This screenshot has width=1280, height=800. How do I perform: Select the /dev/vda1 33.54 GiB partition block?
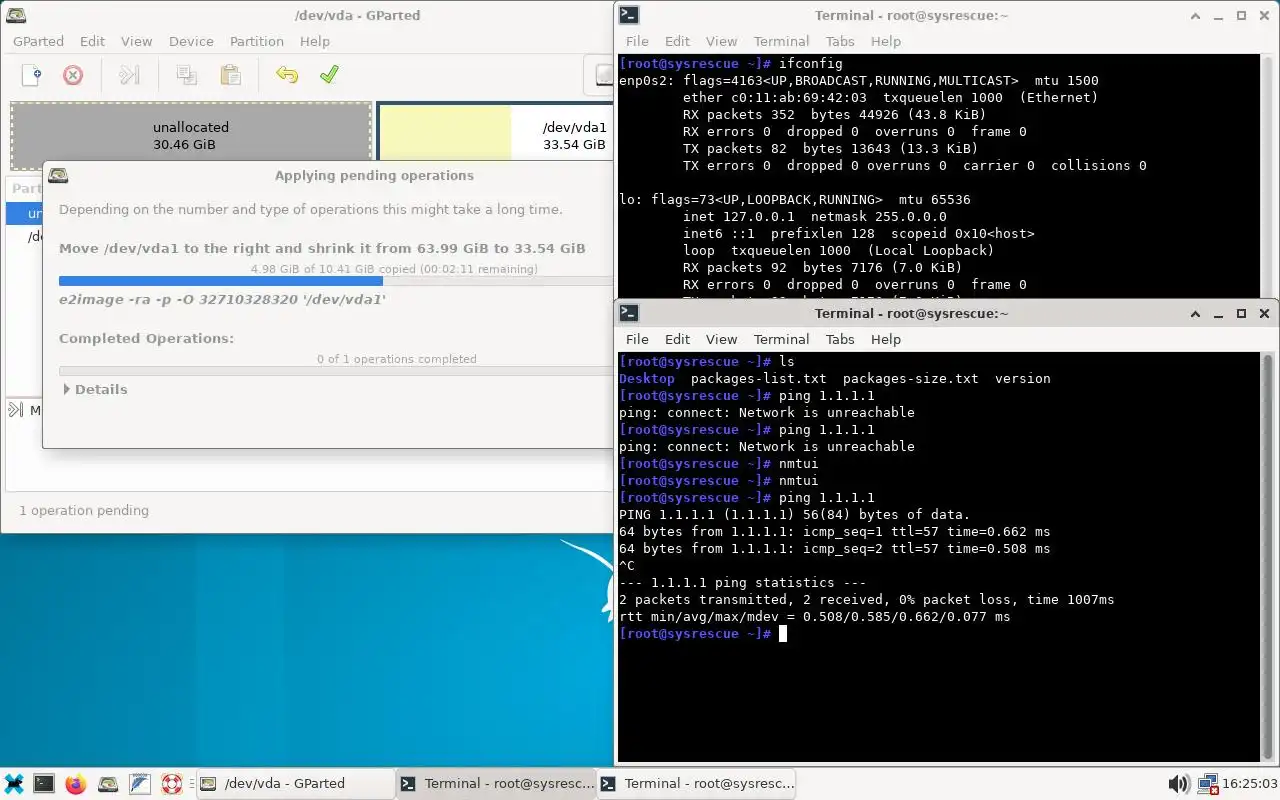495,131
